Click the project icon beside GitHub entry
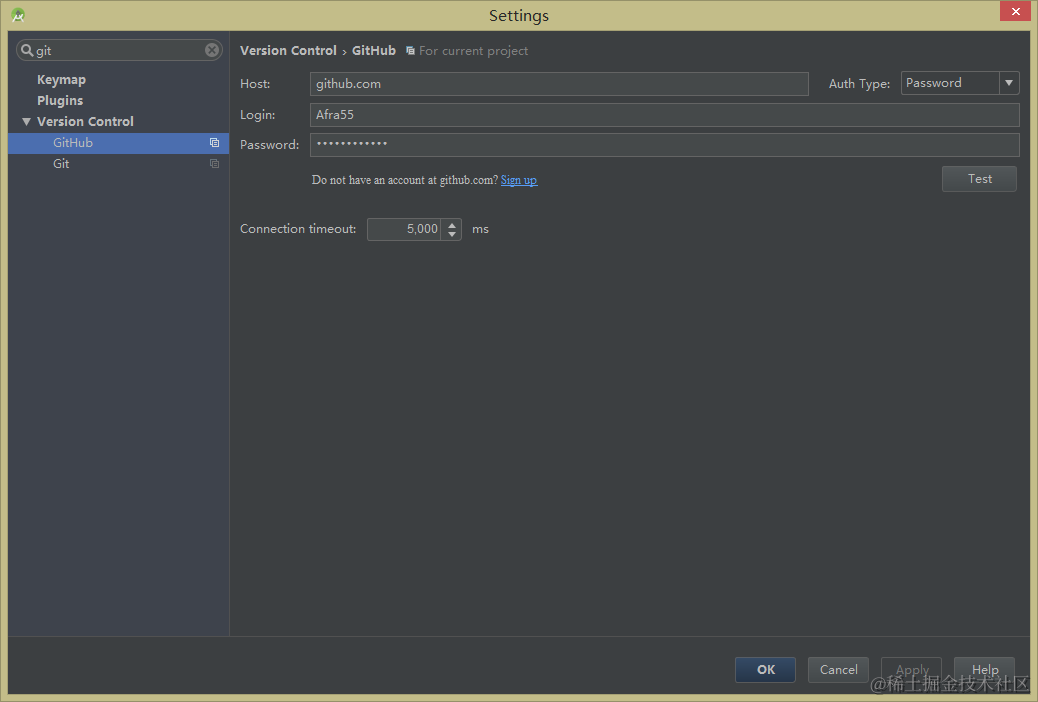 point(214,142)
